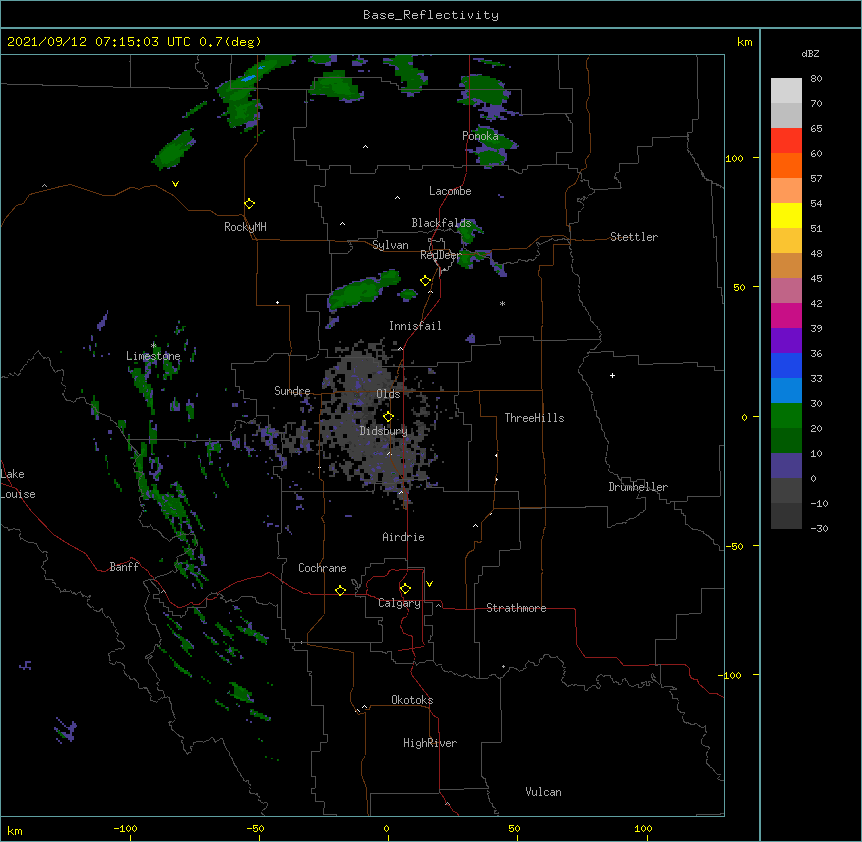Click the green echo west of Innisfail

(x=363, y=291)
